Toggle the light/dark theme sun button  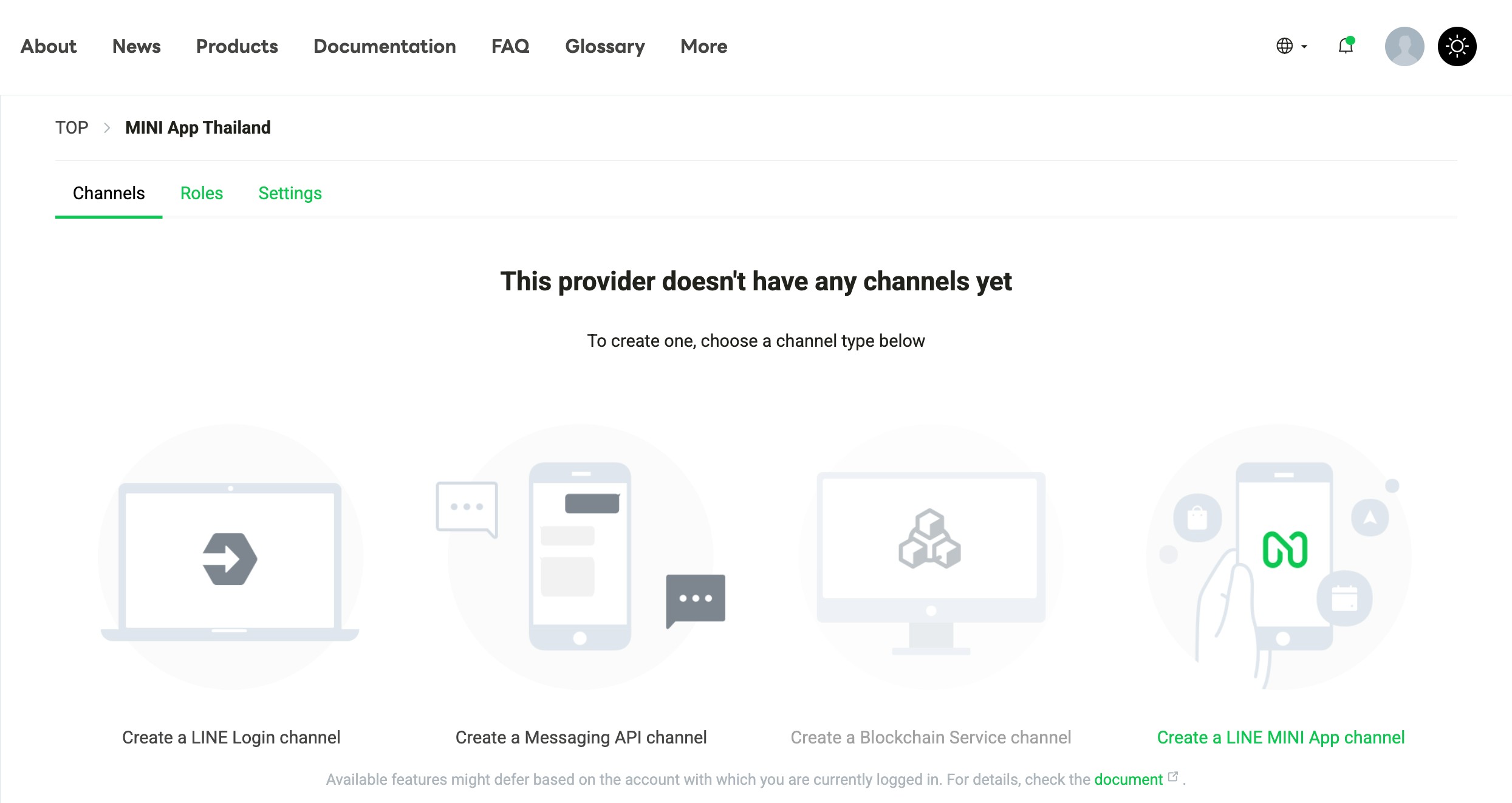tap(1457, 46)
